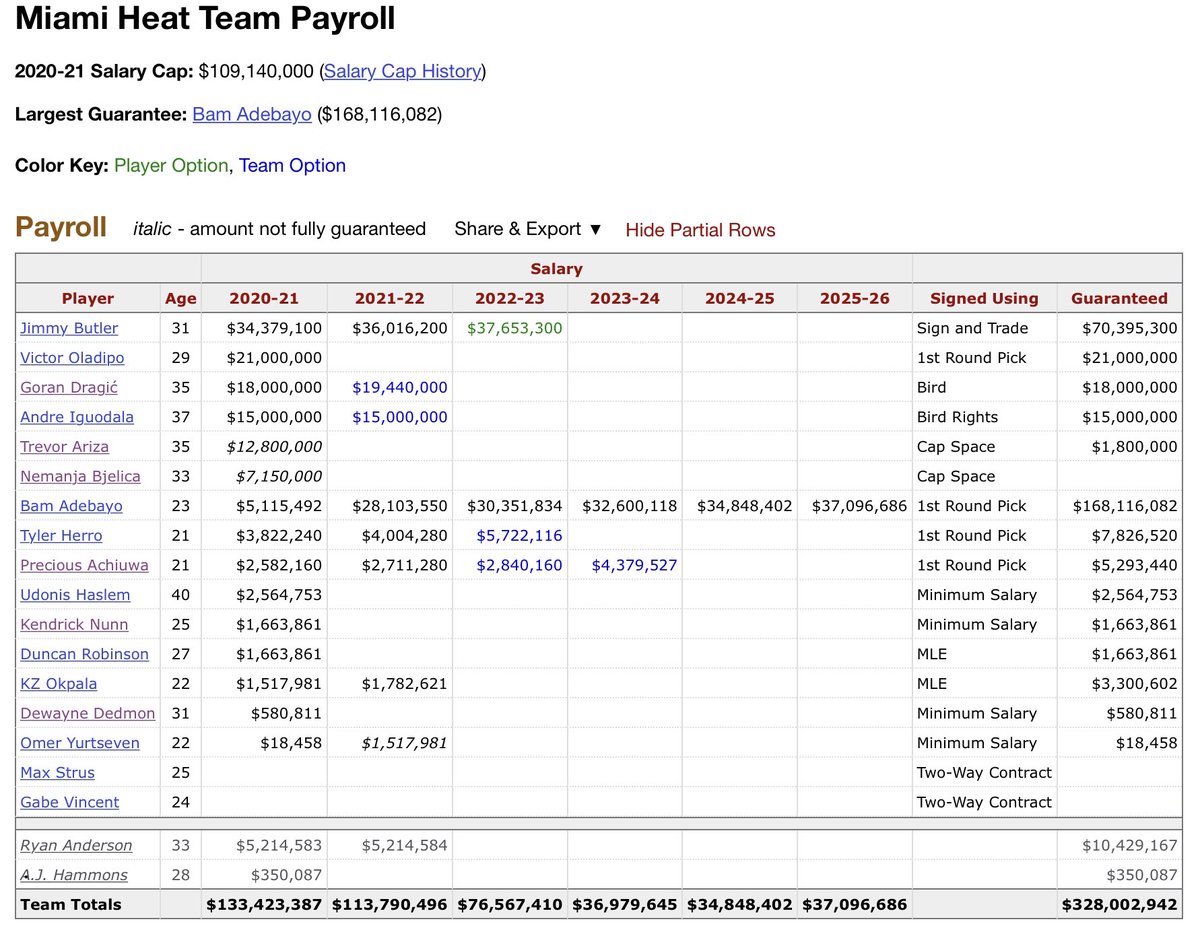Open Goran Dragić's player page
This screenshot has width=1200, height=930.
(x=70, y=387)
